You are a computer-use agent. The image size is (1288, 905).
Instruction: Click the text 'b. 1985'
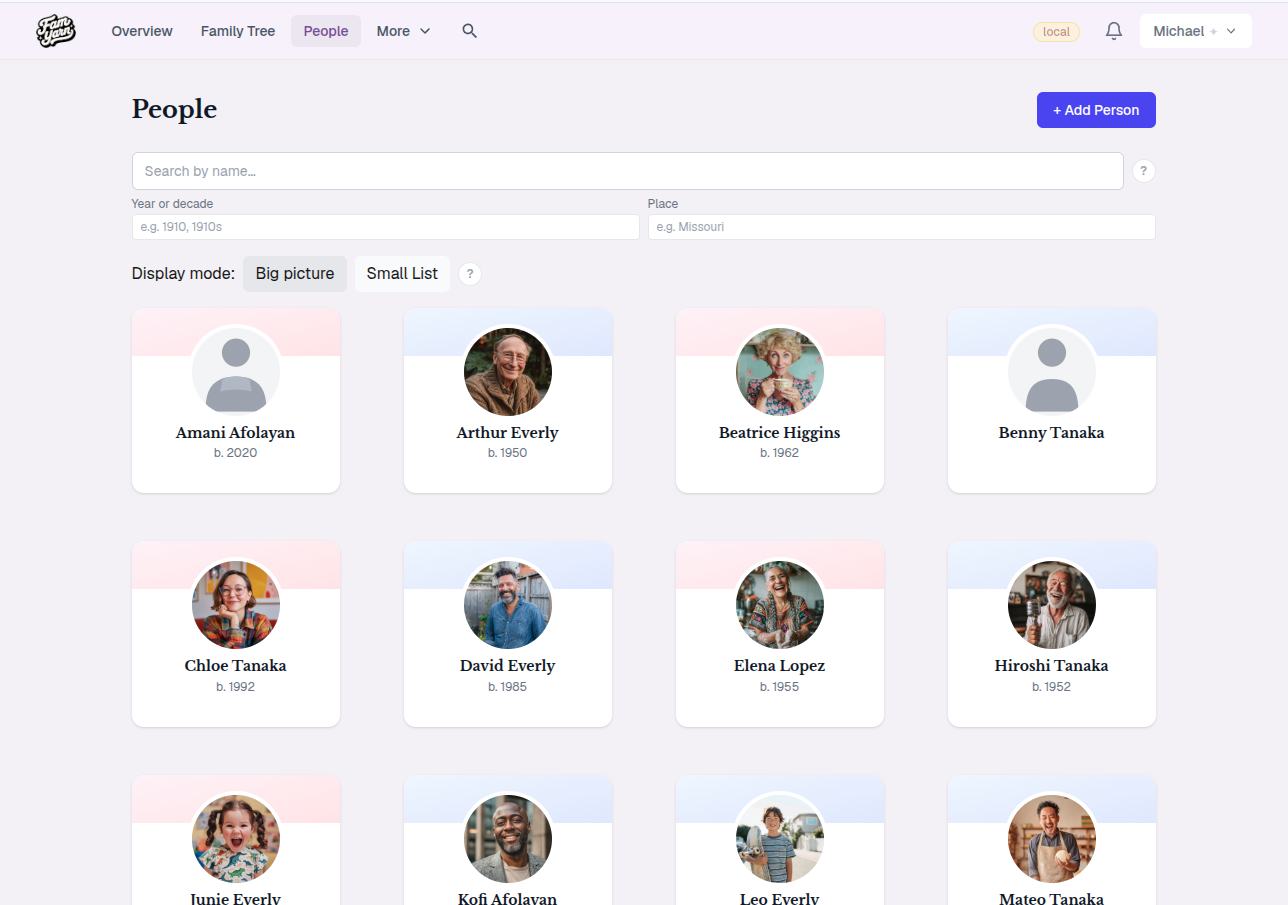pos(508,687)
